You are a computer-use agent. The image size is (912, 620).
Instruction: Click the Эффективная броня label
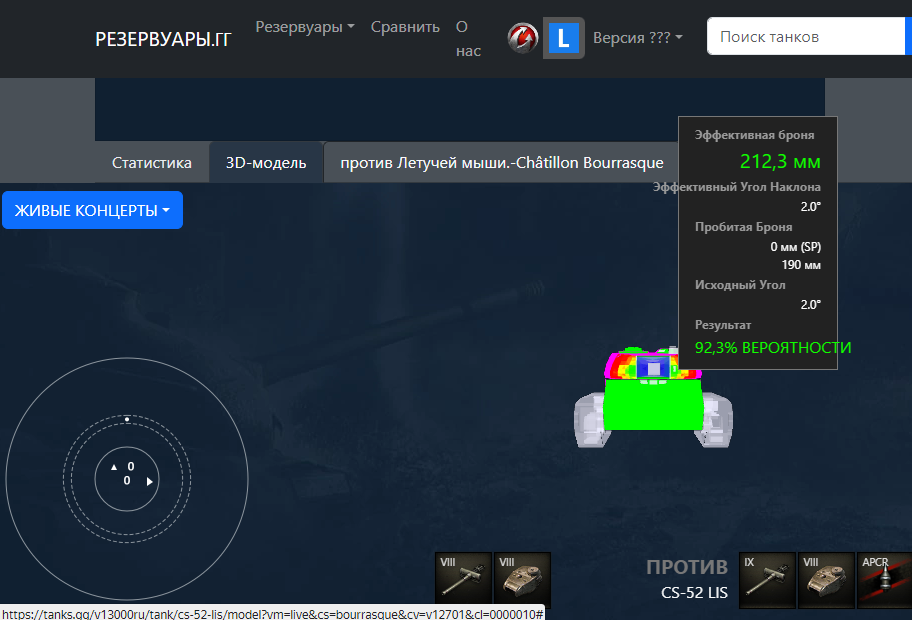tap(754, 135)
